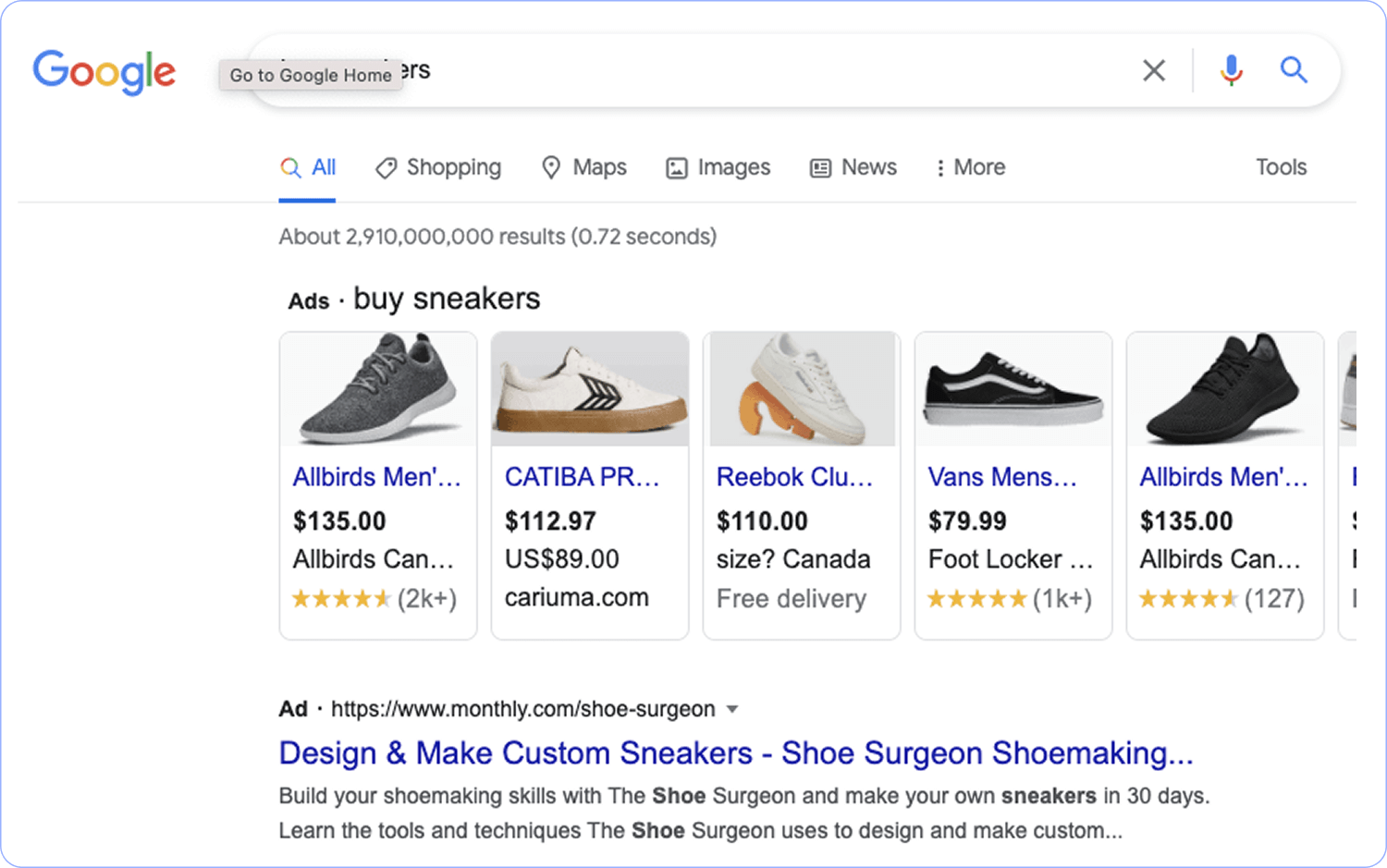Open the Tools options
The width and height of the screenshot is (1387, 868).
click(x=1281, y=167)
